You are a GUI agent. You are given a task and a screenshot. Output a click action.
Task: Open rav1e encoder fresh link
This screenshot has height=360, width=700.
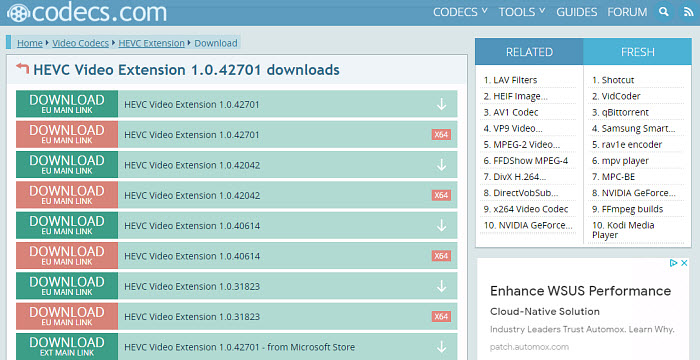point(632,144)
